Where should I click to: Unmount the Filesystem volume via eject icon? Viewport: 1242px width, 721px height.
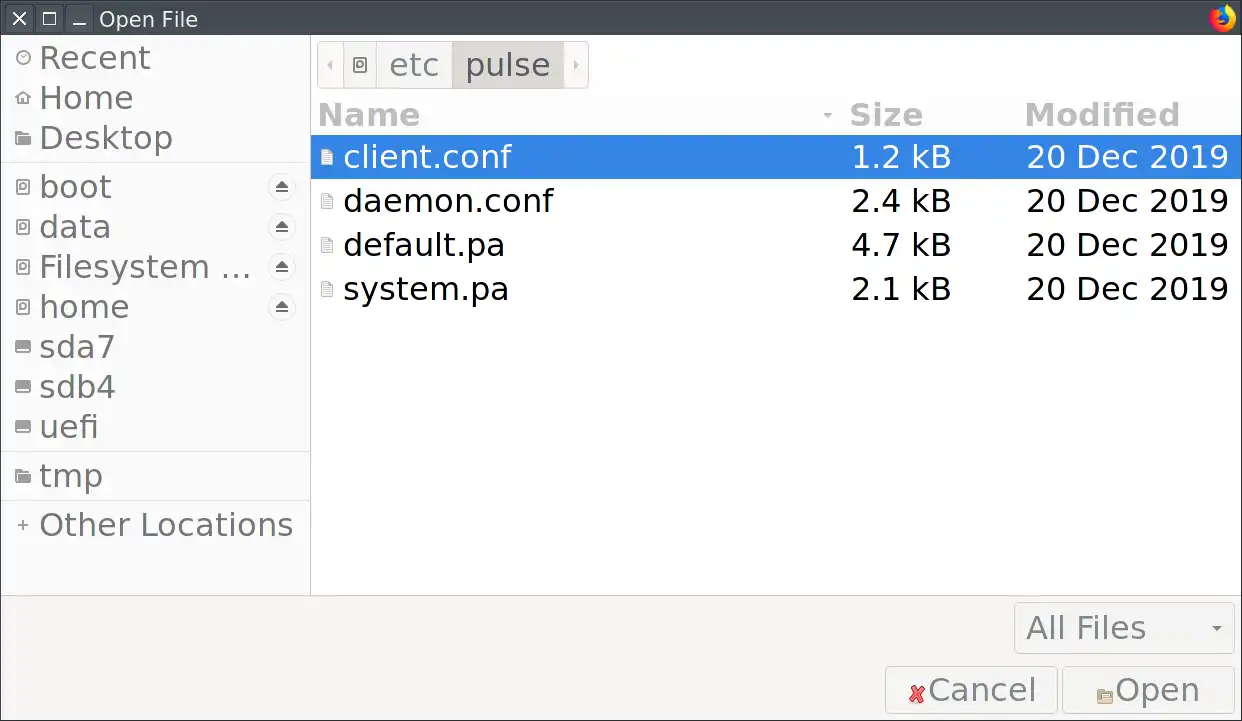282,267
